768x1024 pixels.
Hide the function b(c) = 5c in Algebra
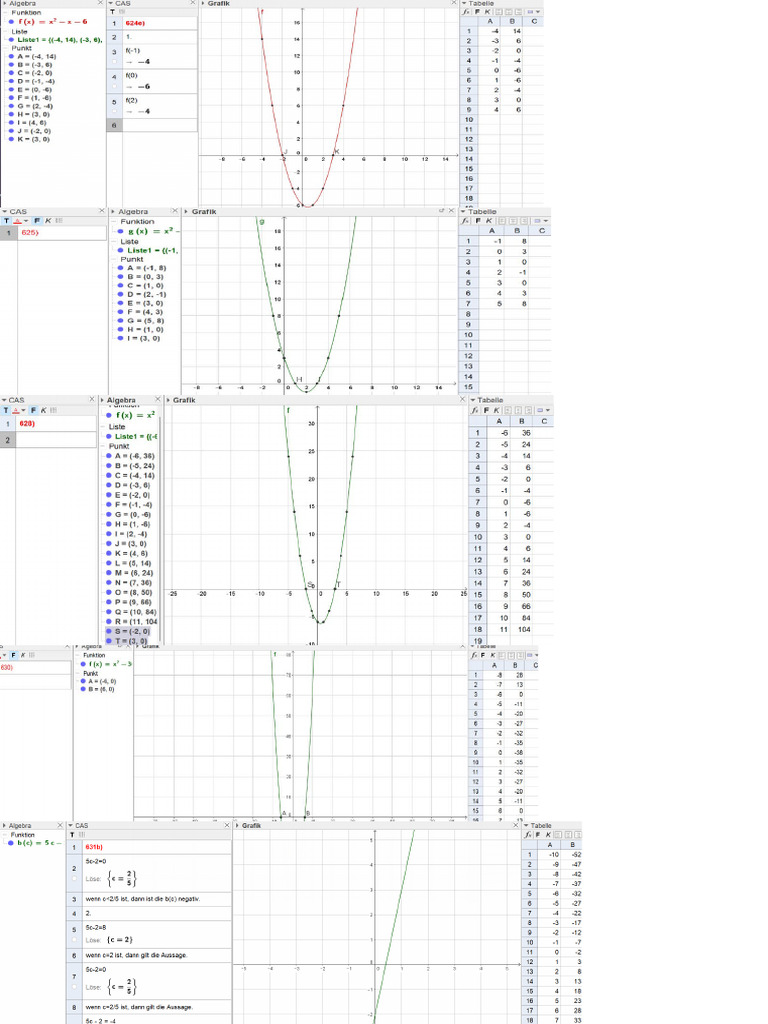(x=11, y=843)
